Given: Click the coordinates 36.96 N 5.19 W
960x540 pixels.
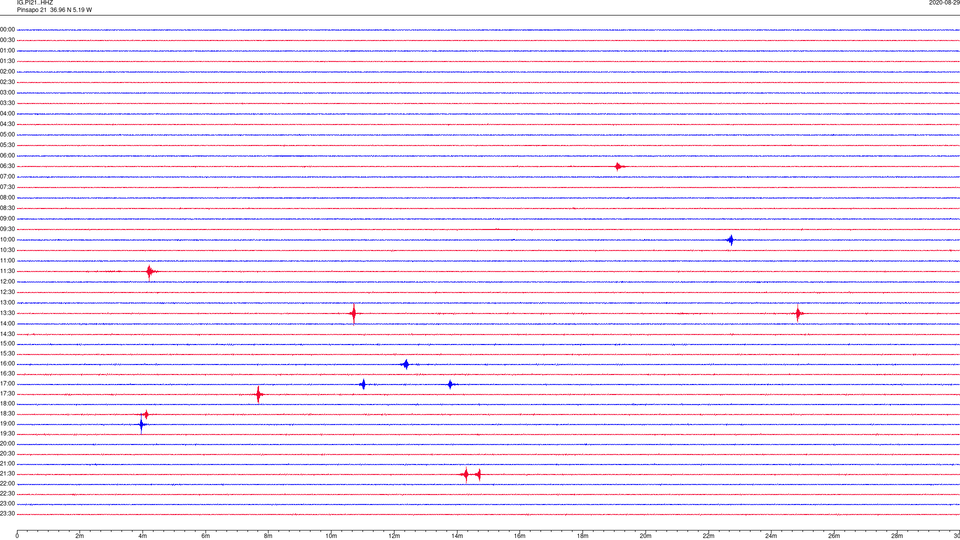Looking at the screenshot, I should 72,10.
